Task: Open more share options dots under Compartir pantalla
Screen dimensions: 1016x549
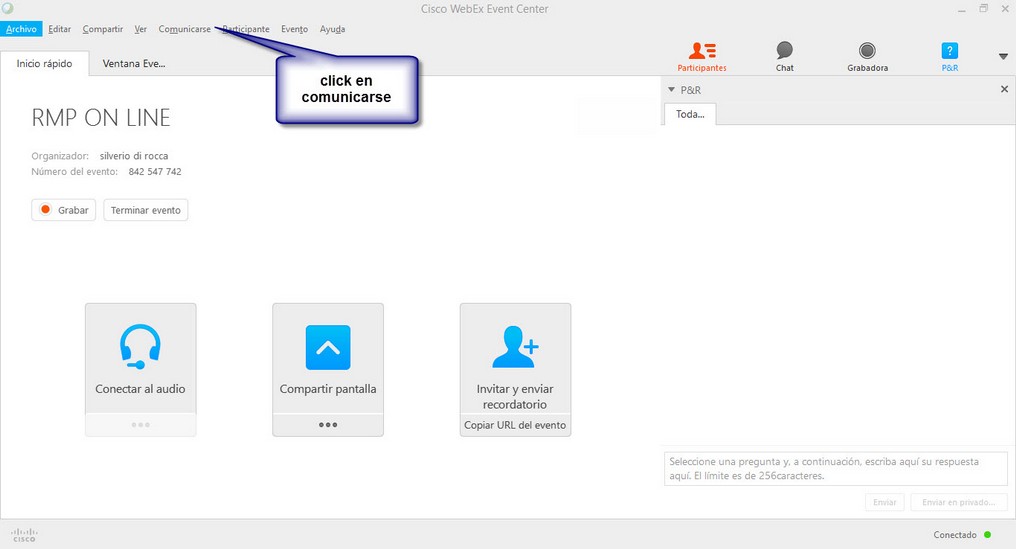Action: (x=328, y=425)
